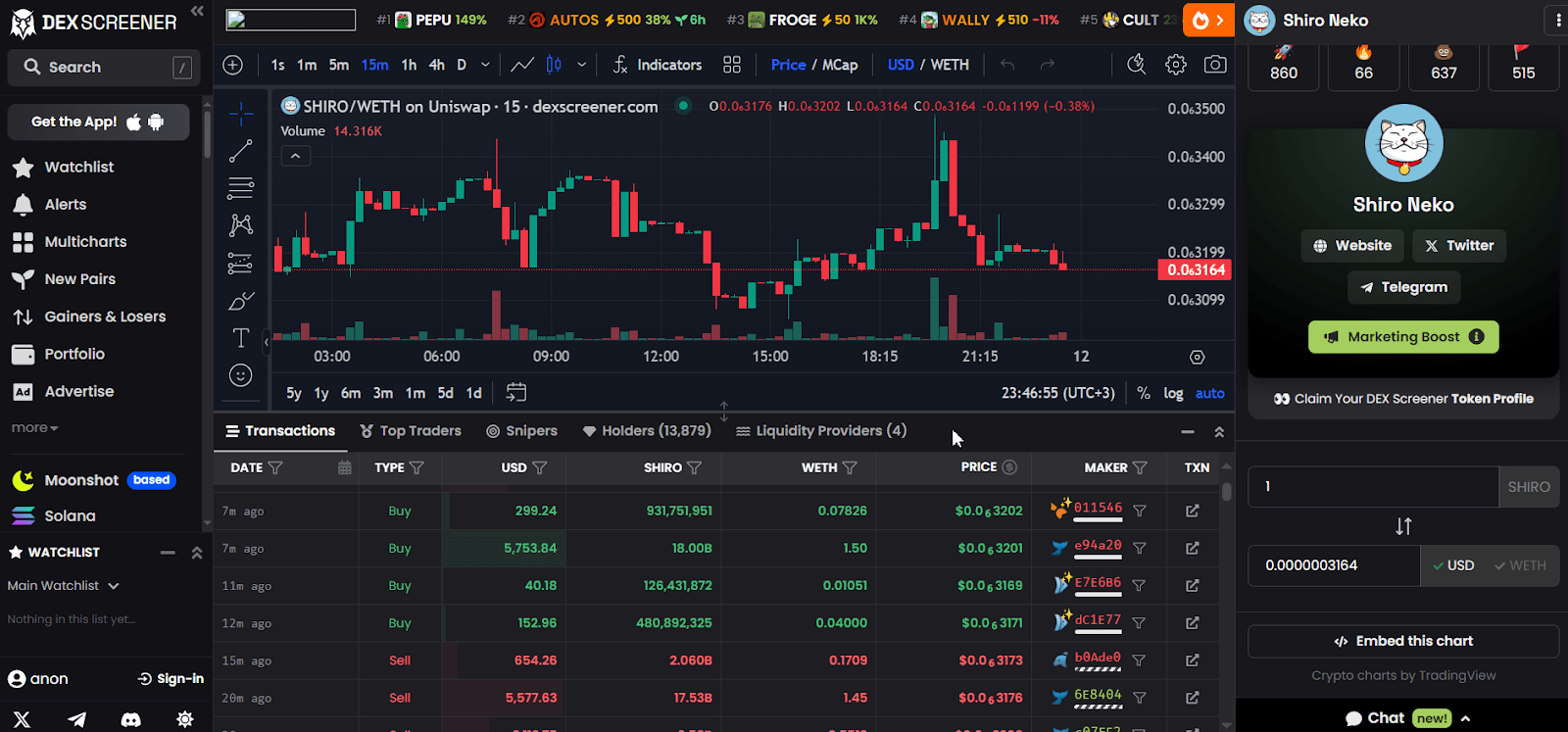This screenshot has width=1568, height=732.
Task: Take a chart snapshot with camera icon
Action: 1215,65
